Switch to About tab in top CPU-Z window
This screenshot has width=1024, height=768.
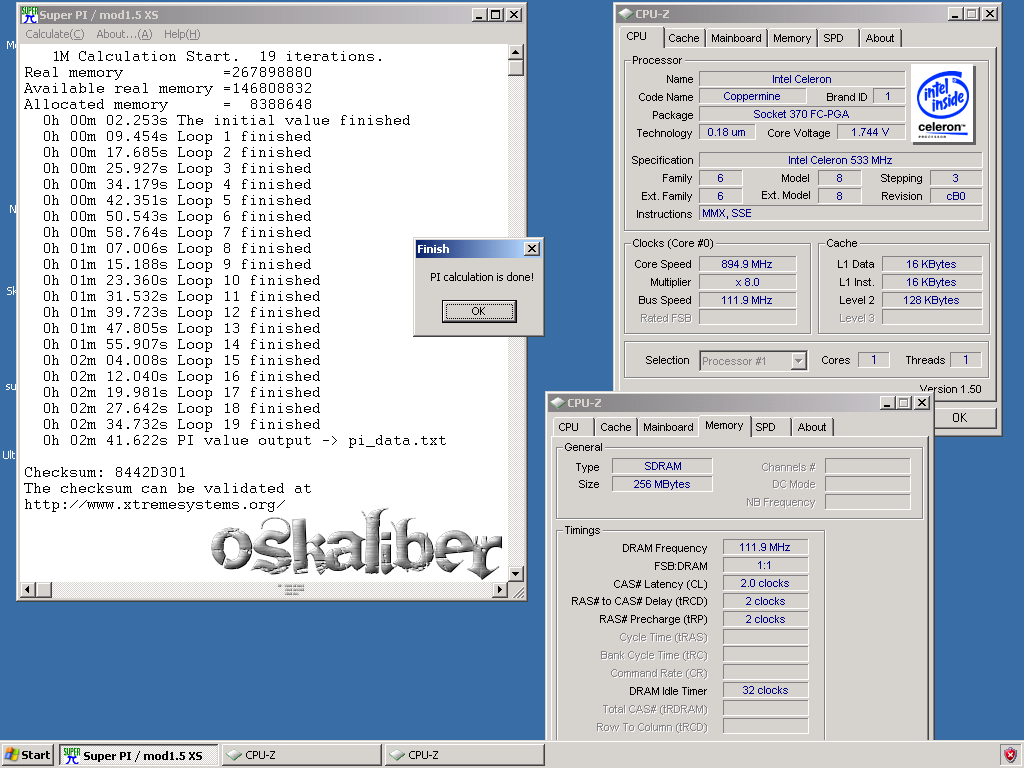(880, 38)
